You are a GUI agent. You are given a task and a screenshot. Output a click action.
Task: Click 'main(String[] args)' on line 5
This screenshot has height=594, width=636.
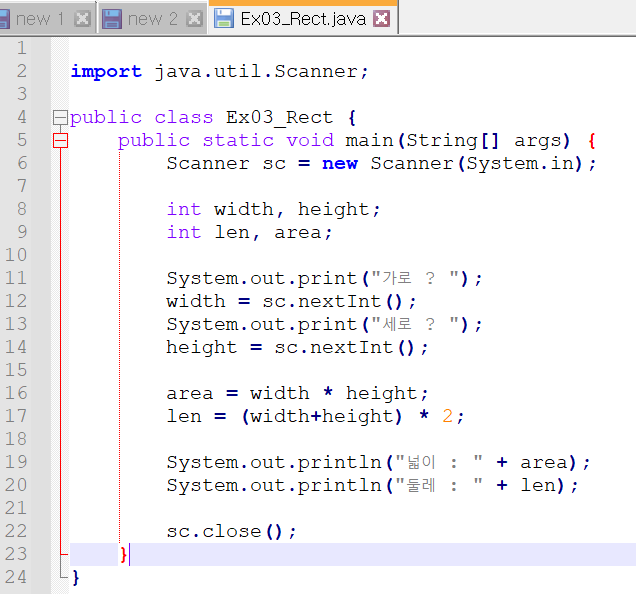pos(458,141)
